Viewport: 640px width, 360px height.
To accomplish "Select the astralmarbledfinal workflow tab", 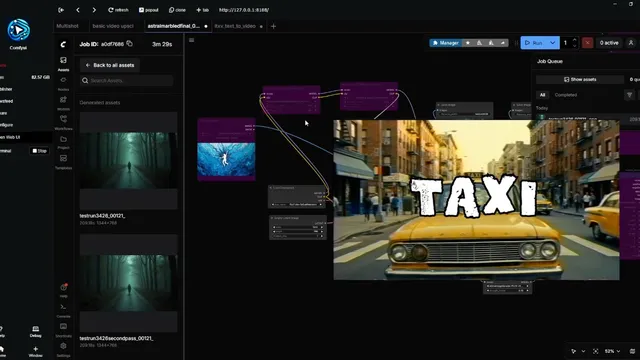I will pyautogui.click(x=173, y=26).
